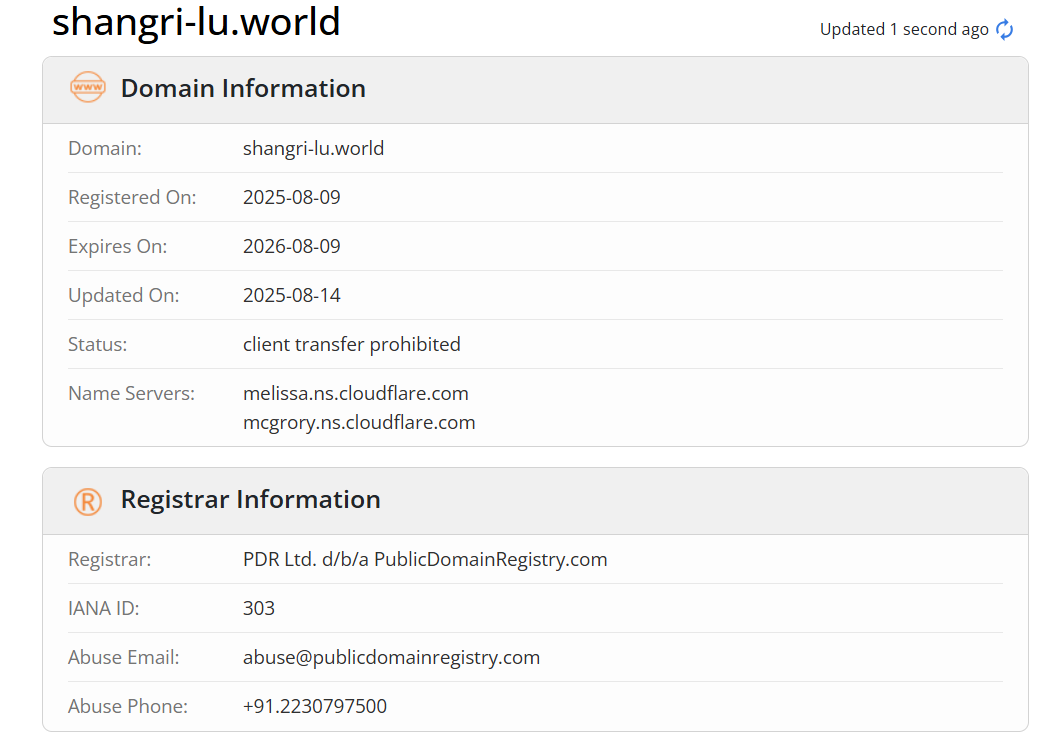Click the 'Name Servers:' label
1051x740 pixels.
point(131,393)
